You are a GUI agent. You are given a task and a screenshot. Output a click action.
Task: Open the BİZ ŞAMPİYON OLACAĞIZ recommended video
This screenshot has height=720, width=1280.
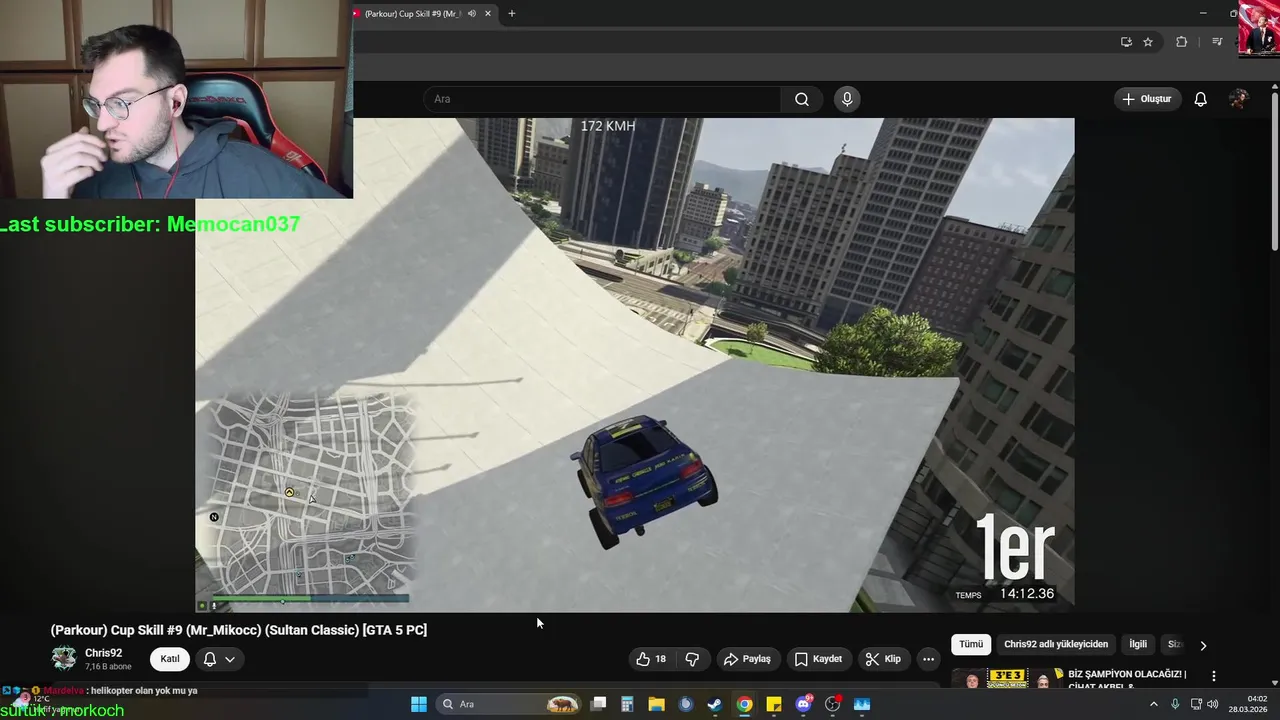1127,679
